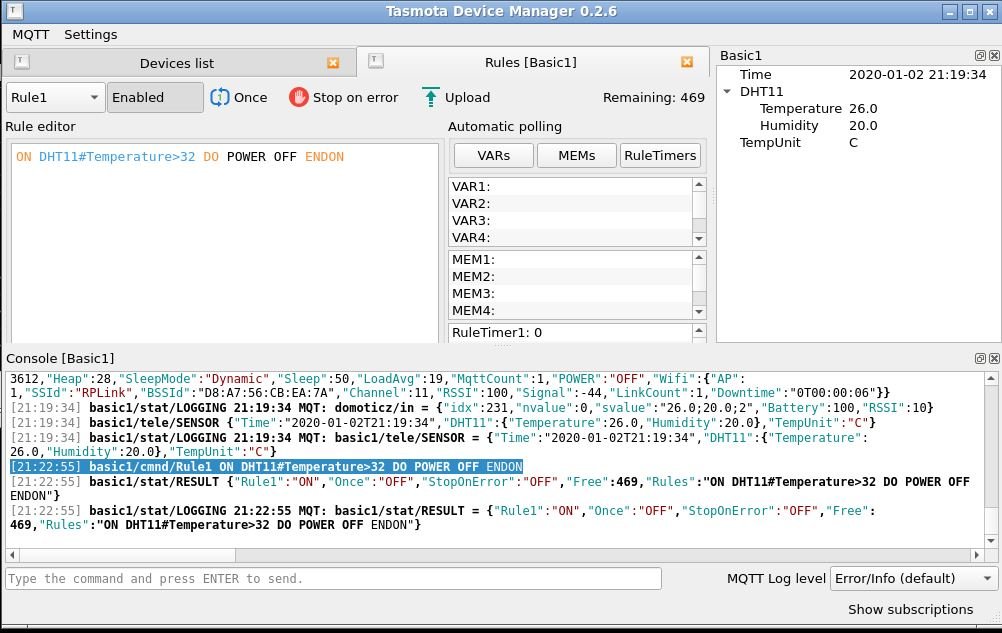Click the MEMs polling button
The width and height of the screenshot is (1002, 633).
pyautogui.click(x=576, y=155)
